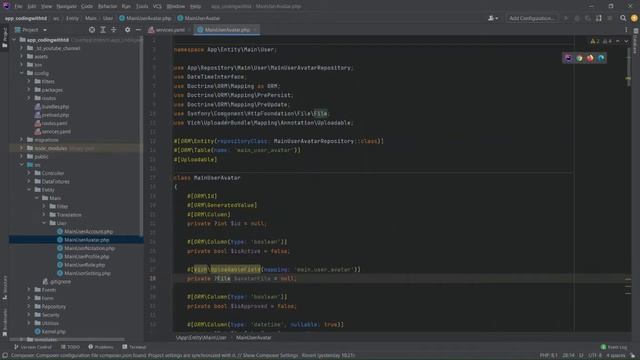Viewport: 640px width, 360px height.
Task: Open the Problems tool window
Action: [x=101, y=347]
